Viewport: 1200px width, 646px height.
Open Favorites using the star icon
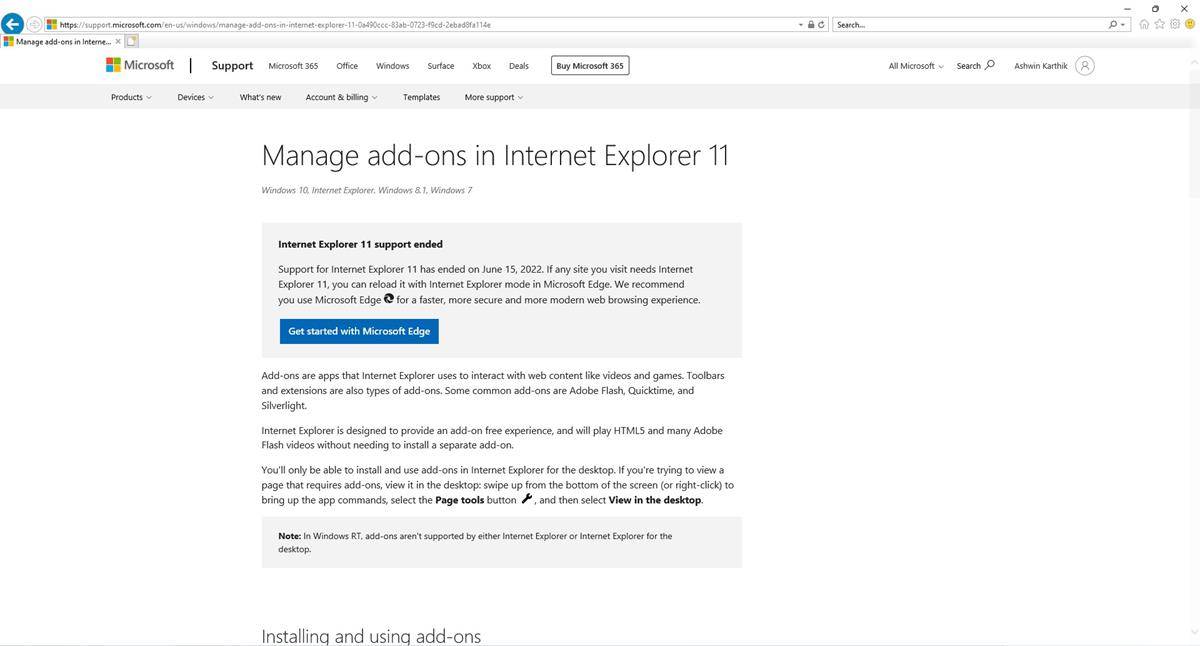1159,24
